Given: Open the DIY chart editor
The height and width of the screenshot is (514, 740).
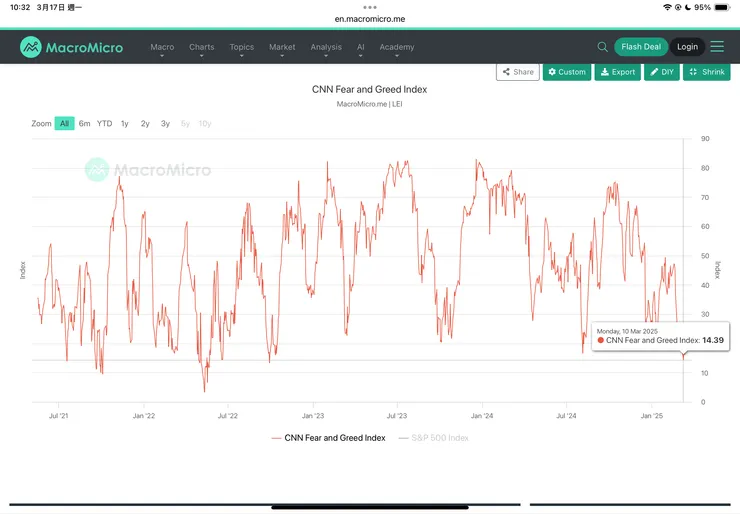Looking at the screenshot, I should [662, 72].
